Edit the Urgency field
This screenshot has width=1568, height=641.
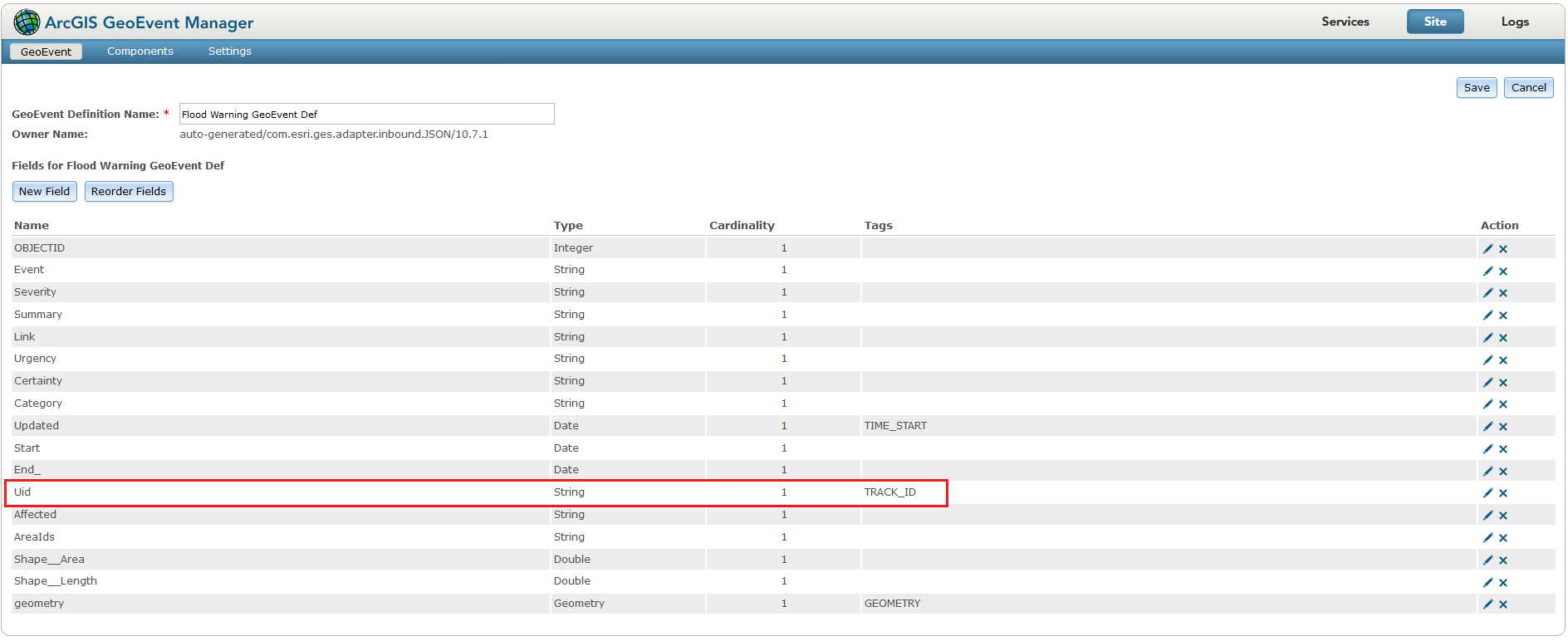(x=1488, y=360)
